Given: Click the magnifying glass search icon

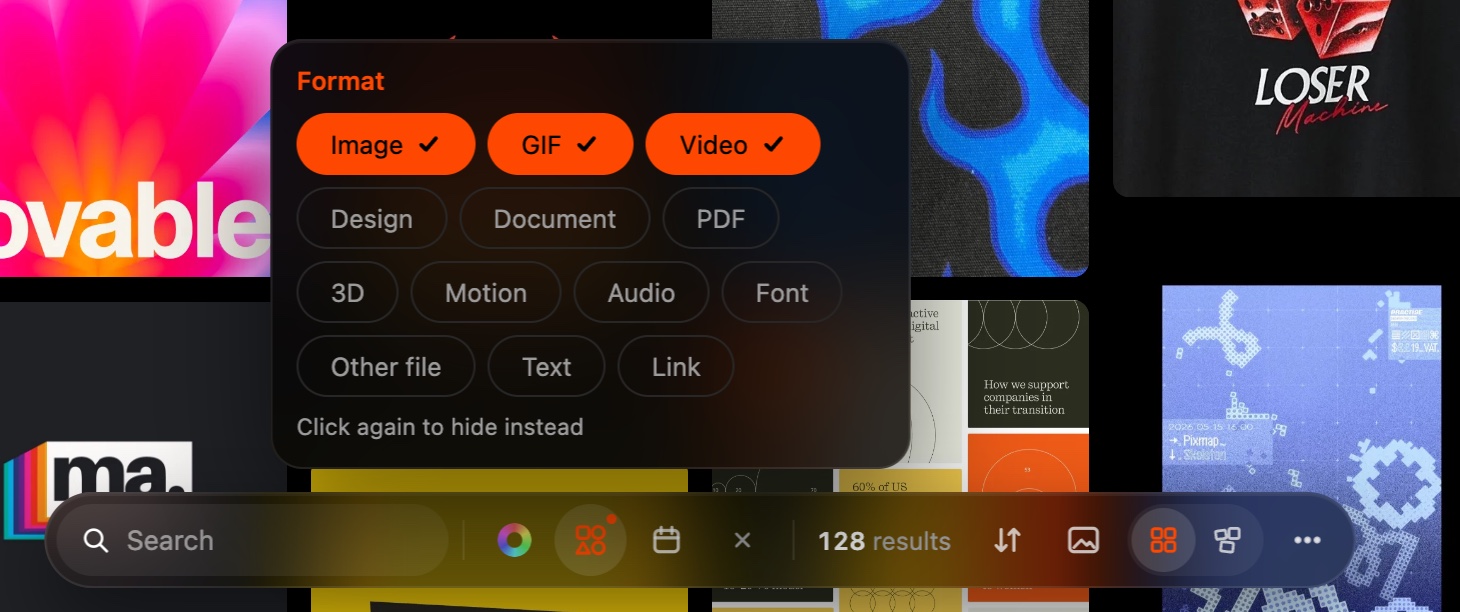Looking at the screenshot, I should (96, 541).
